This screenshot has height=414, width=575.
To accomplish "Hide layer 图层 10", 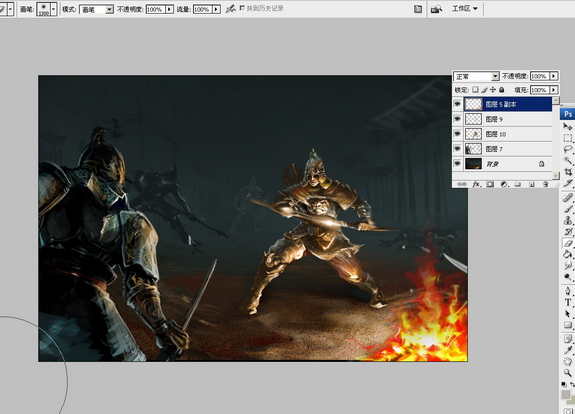I will (x=457, y=134).
